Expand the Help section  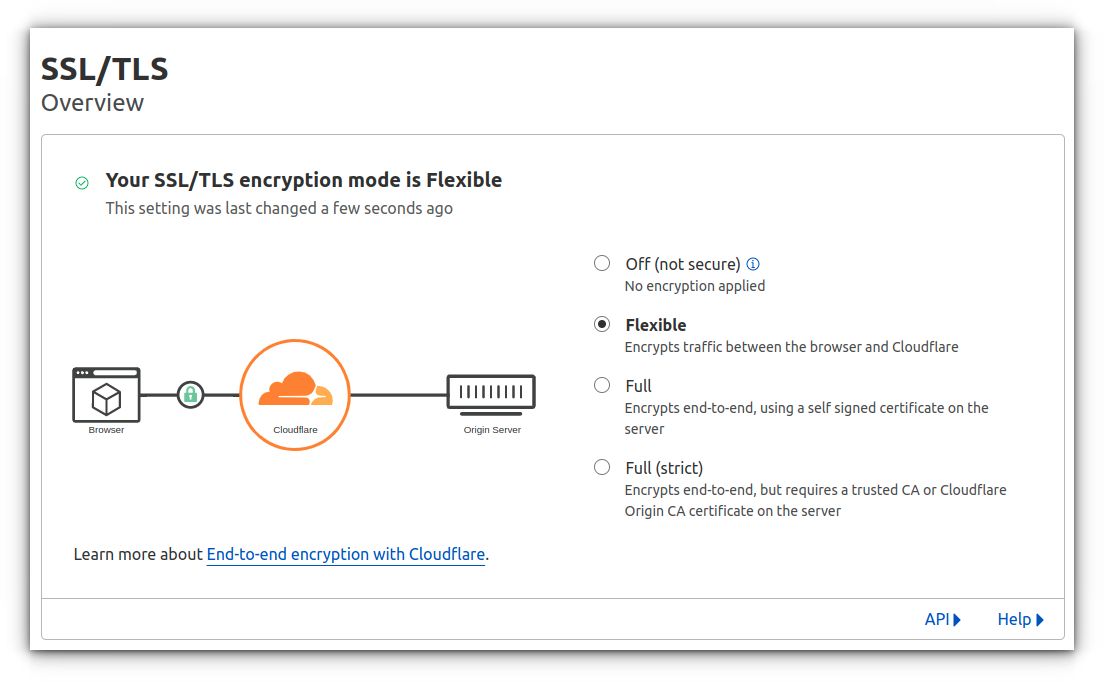pyautogui.click(x=1014, y=619)
